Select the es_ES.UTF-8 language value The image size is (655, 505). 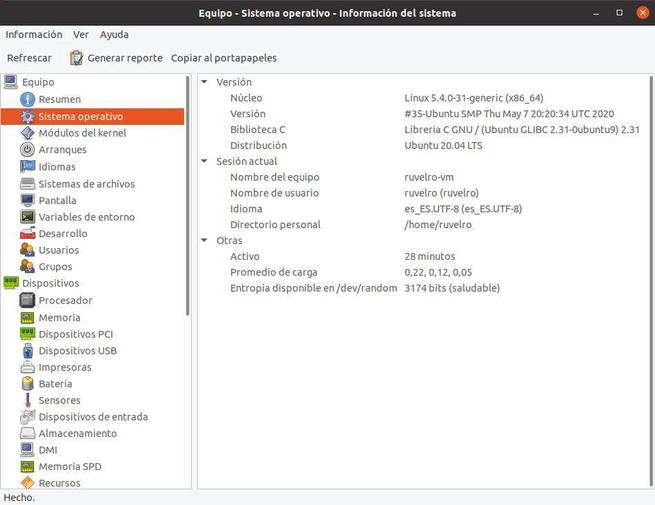click(463, 209)
